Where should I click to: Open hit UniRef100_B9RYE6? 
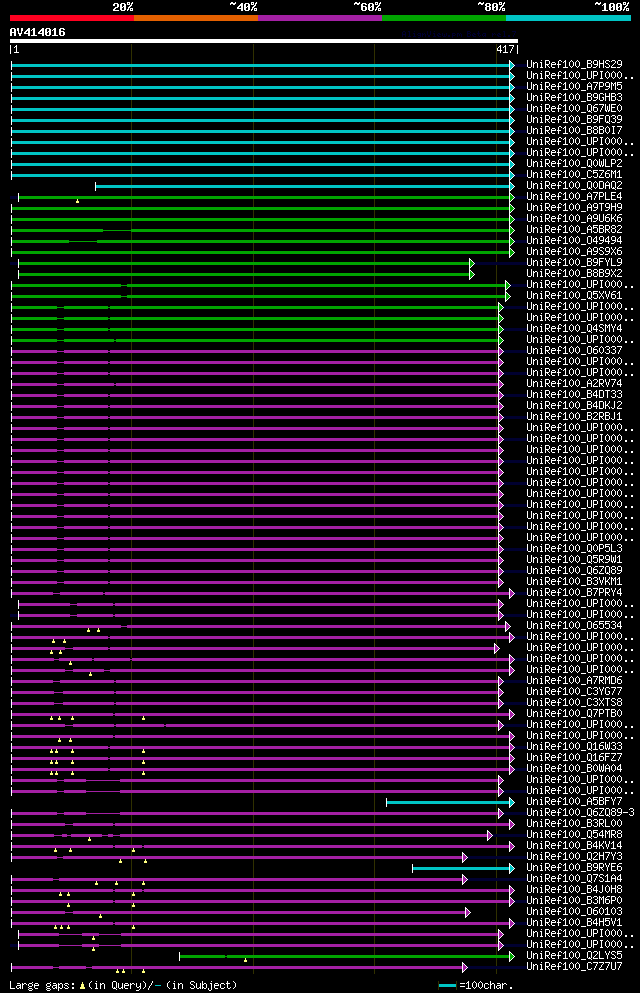pyautogui.click(x=574, y=868)
